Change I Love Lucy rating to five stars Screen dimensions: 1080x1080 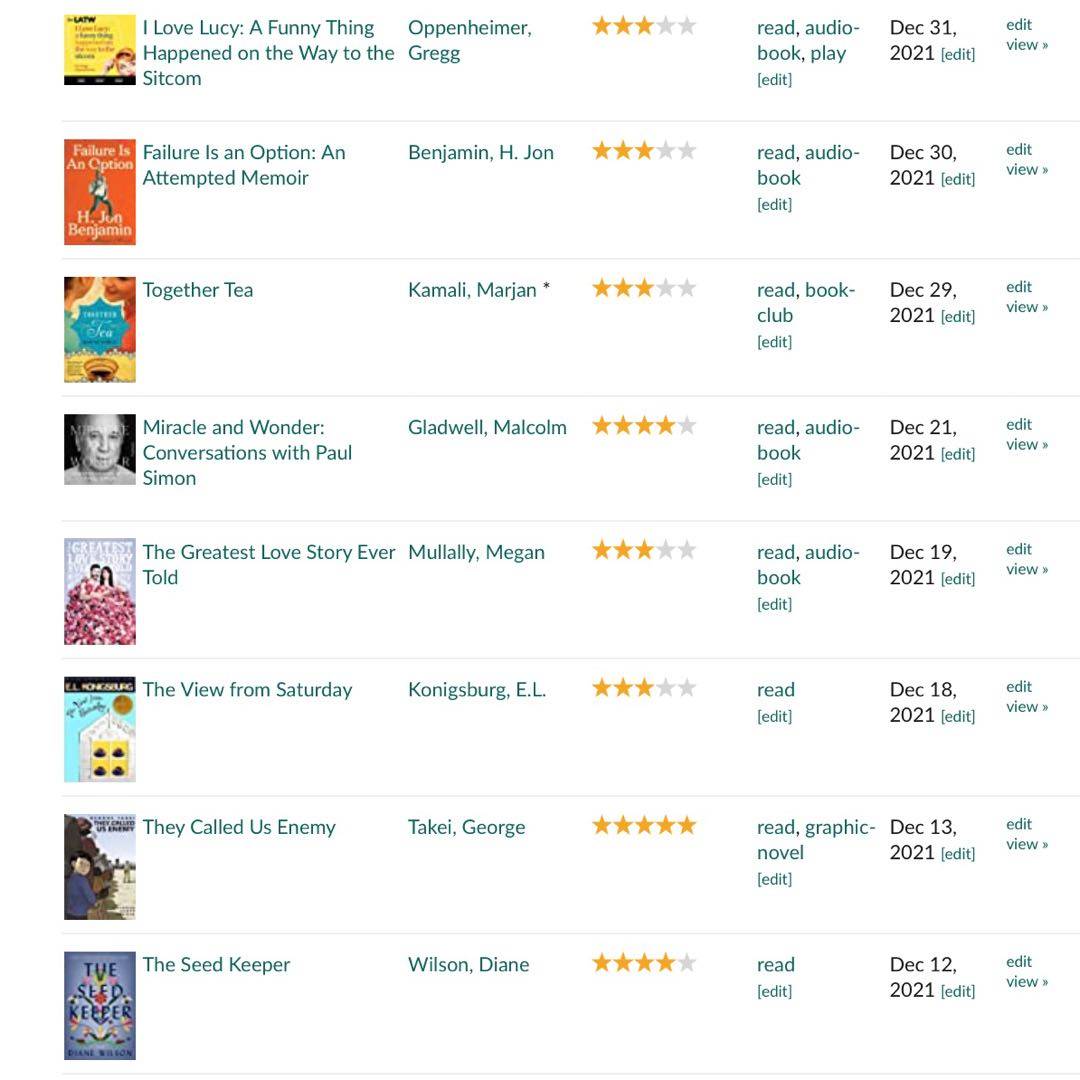coord(687,26)
